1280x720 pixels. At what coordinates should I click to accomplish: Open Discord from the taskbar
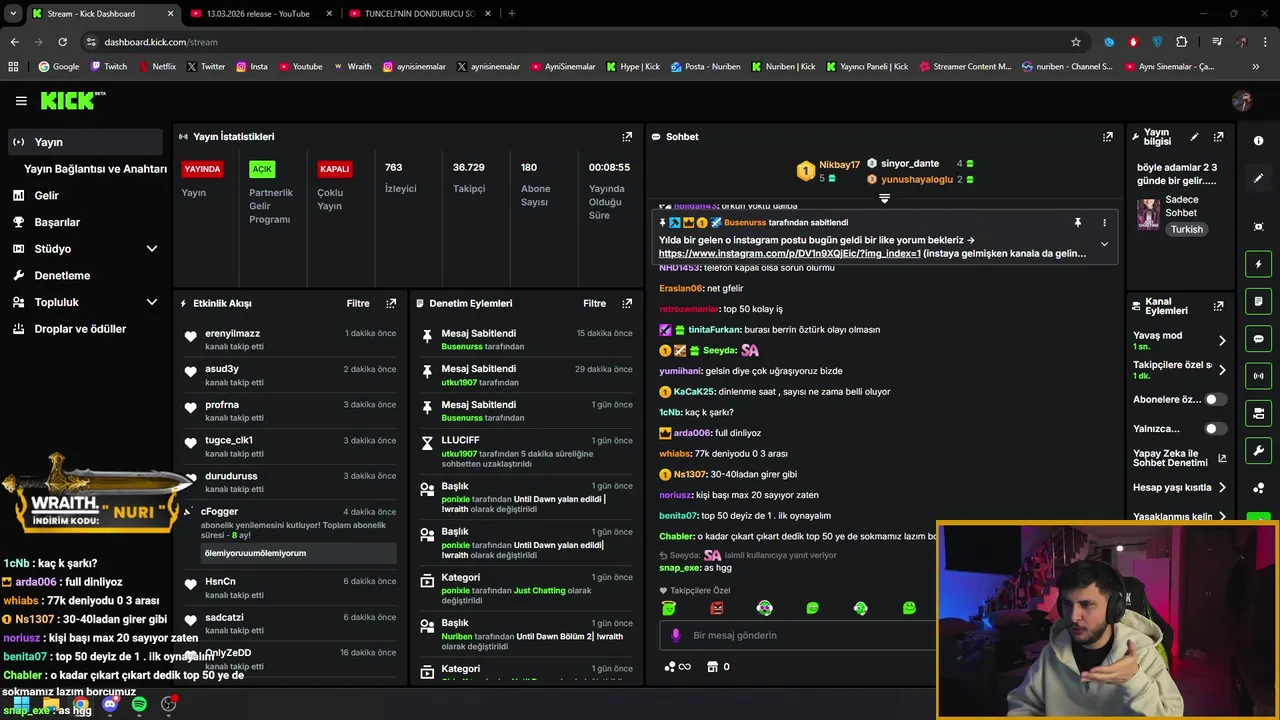point(110,705)
